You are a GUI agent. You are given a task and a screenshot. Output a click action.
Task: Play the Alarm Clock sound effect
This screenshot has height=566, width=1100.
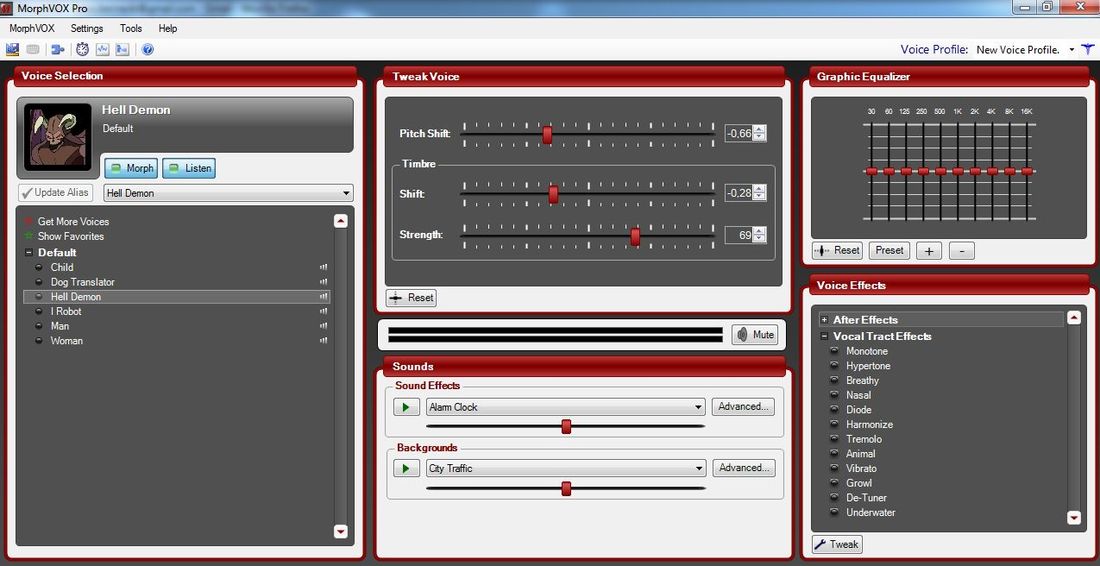[x=406, y=407]
